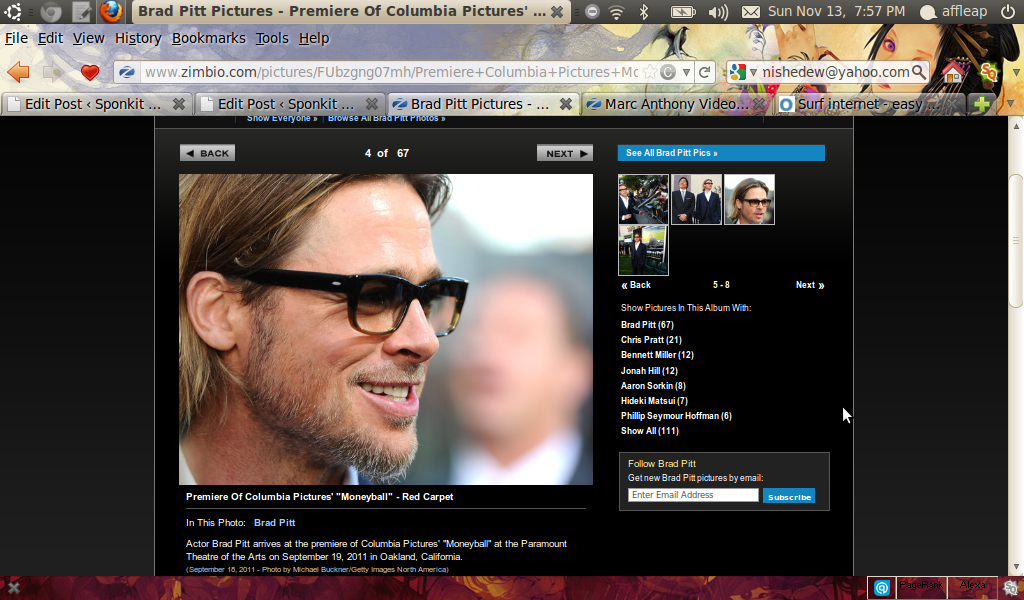Click the red heart toolbar icon
Image resolution: width=1024 pixels, height=600 pixels.
coord(89,72)
